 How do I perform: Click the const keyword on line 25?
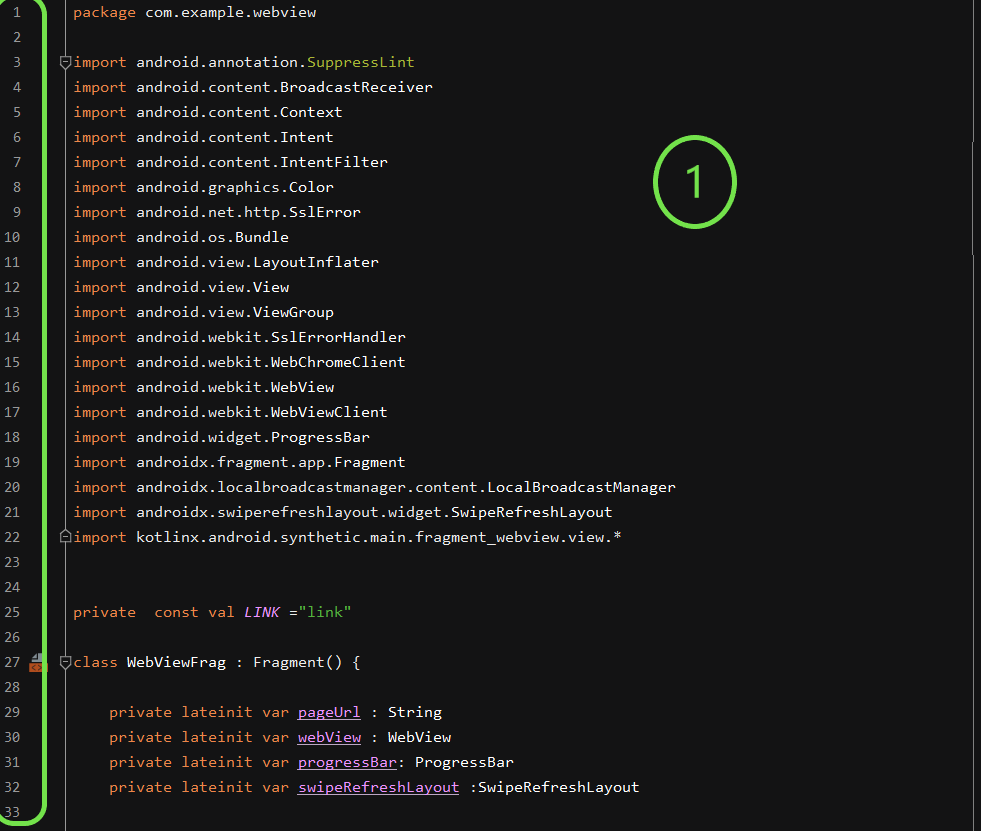pos(176,612)
